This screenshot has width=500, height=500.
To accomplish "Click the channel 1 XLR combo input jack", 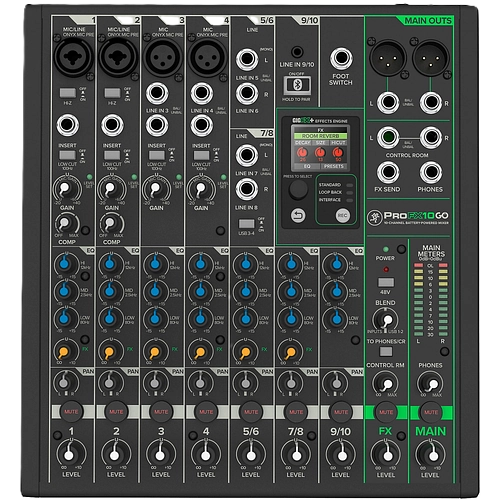I will pyautogui.click(x=73, y=57).
